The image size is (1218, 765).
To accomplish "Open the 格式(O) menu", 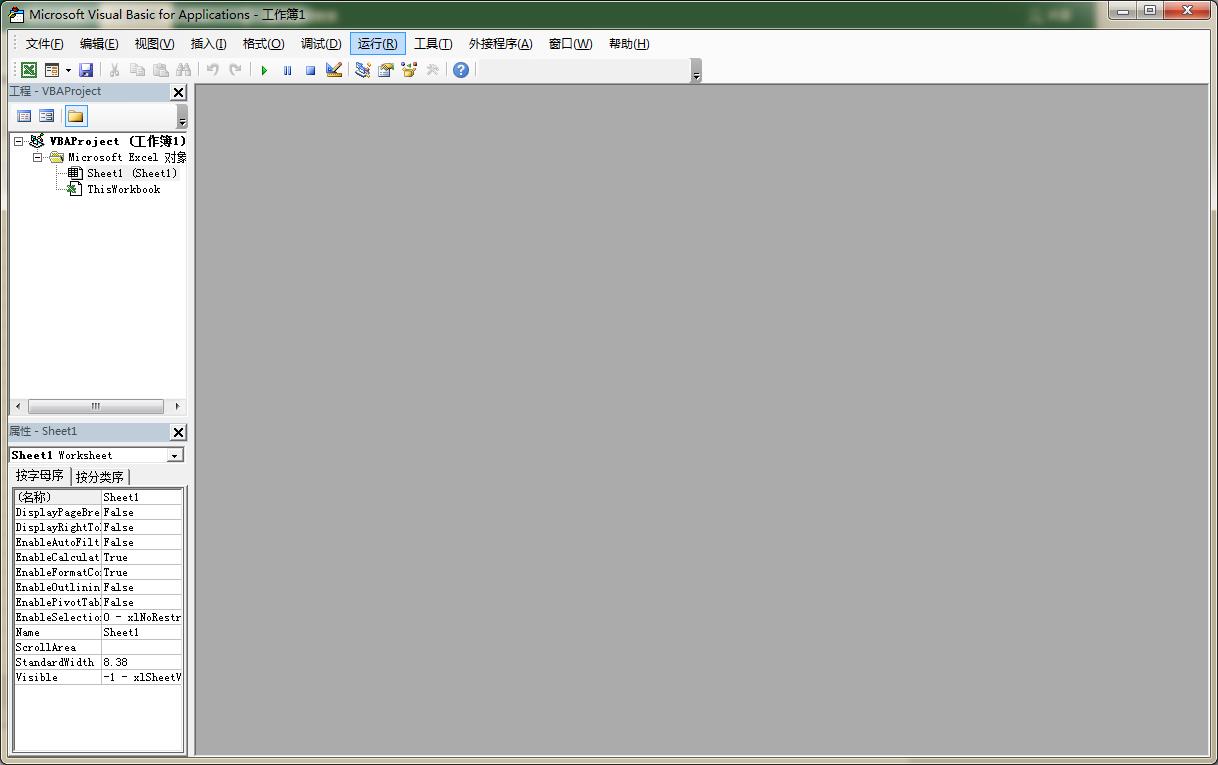I will (x=264, y=44).
